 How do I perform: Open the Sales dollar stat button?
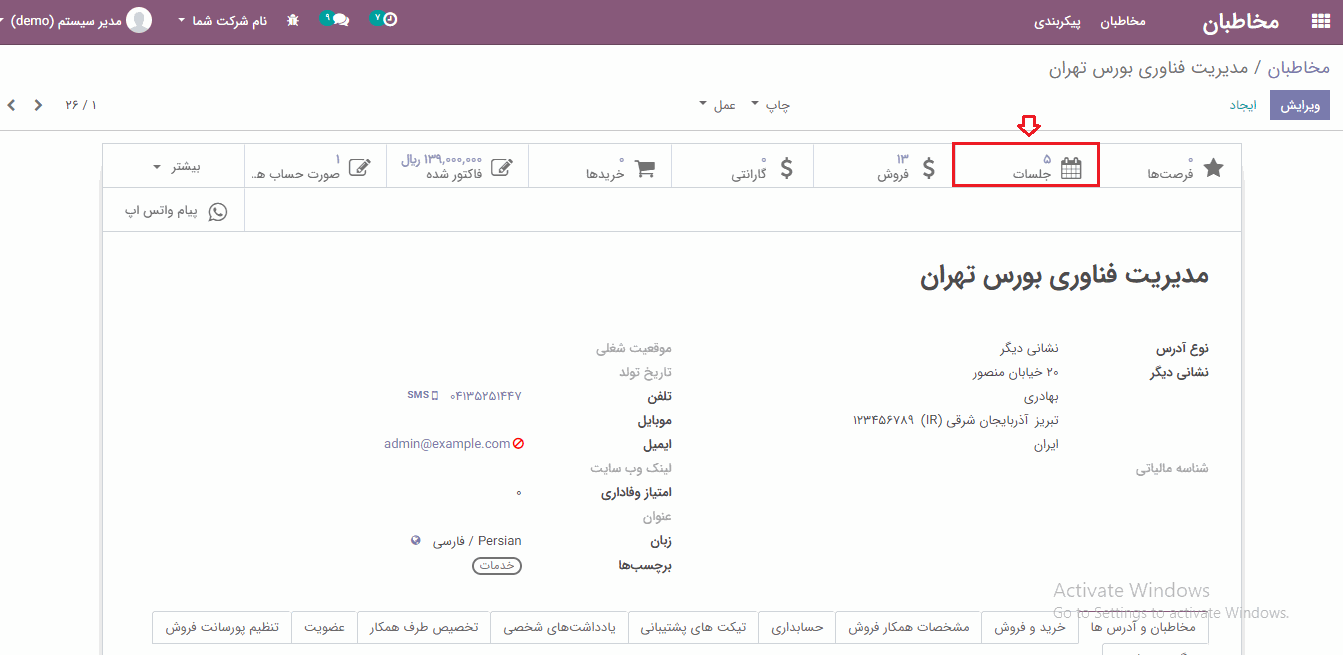884,166
